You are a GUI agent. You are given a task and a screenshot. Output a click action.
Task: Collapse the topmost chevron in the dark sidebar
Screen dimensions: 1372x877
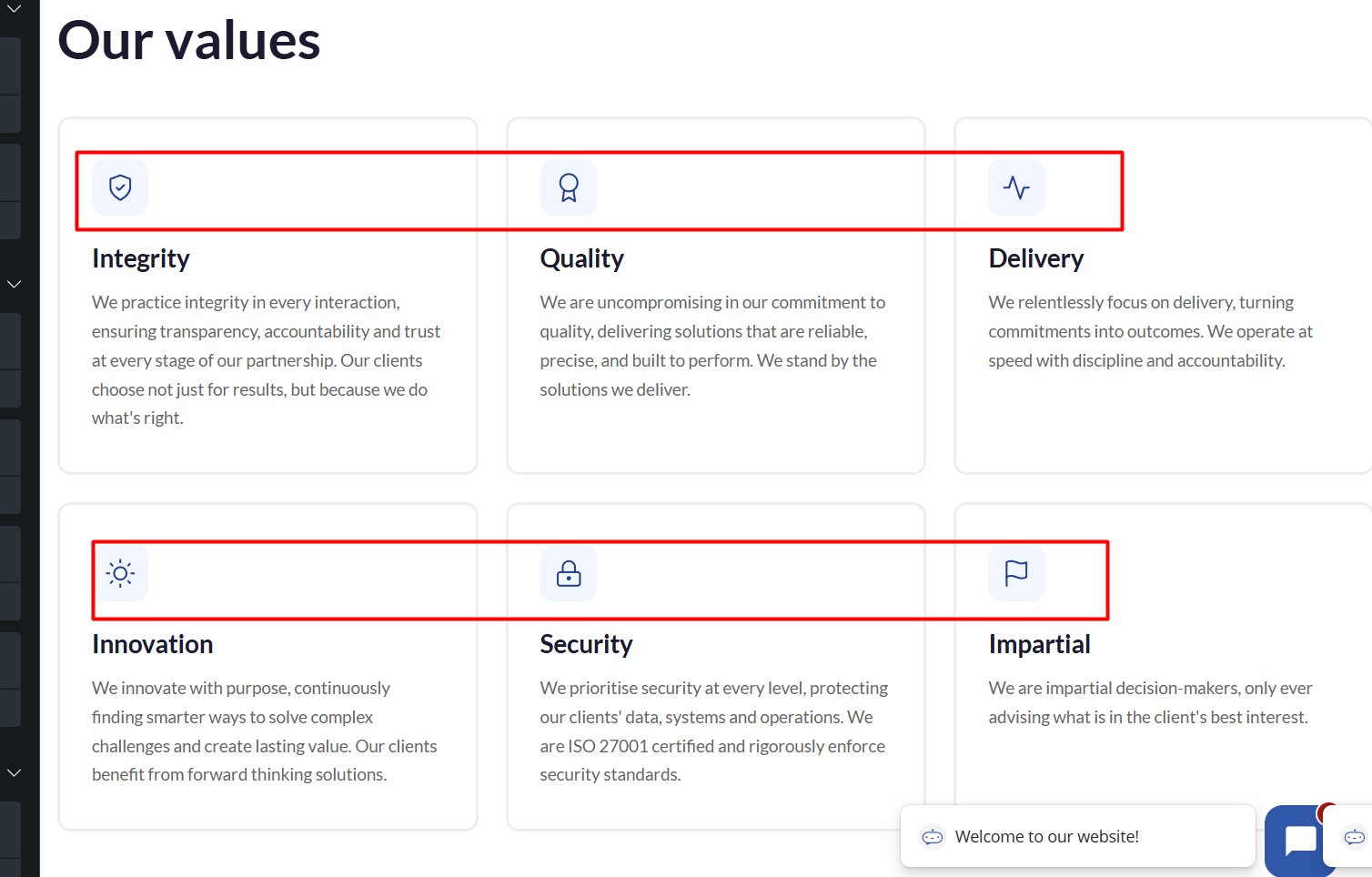[14, 9]
